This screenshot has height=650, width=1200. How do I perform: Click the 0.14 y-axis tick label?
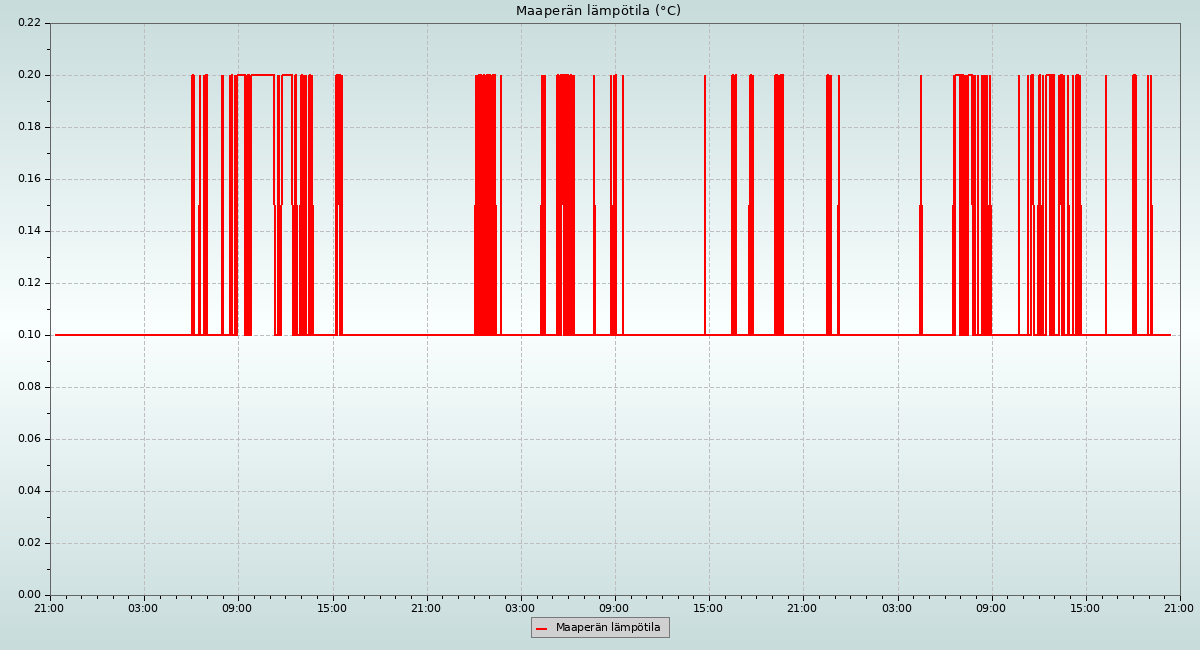[29, 231]
